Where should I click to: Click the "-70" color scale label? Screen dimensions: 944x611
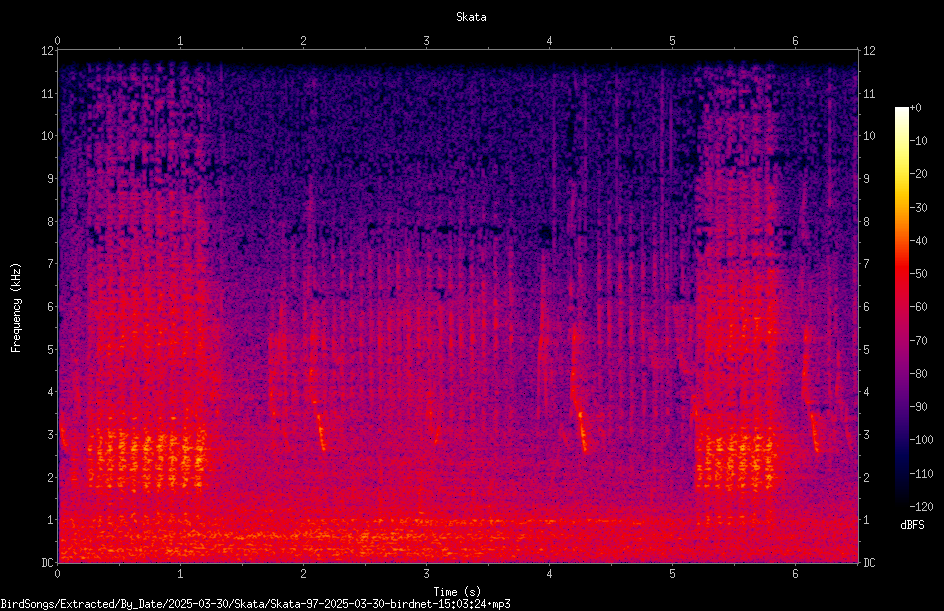click(918, 341)
